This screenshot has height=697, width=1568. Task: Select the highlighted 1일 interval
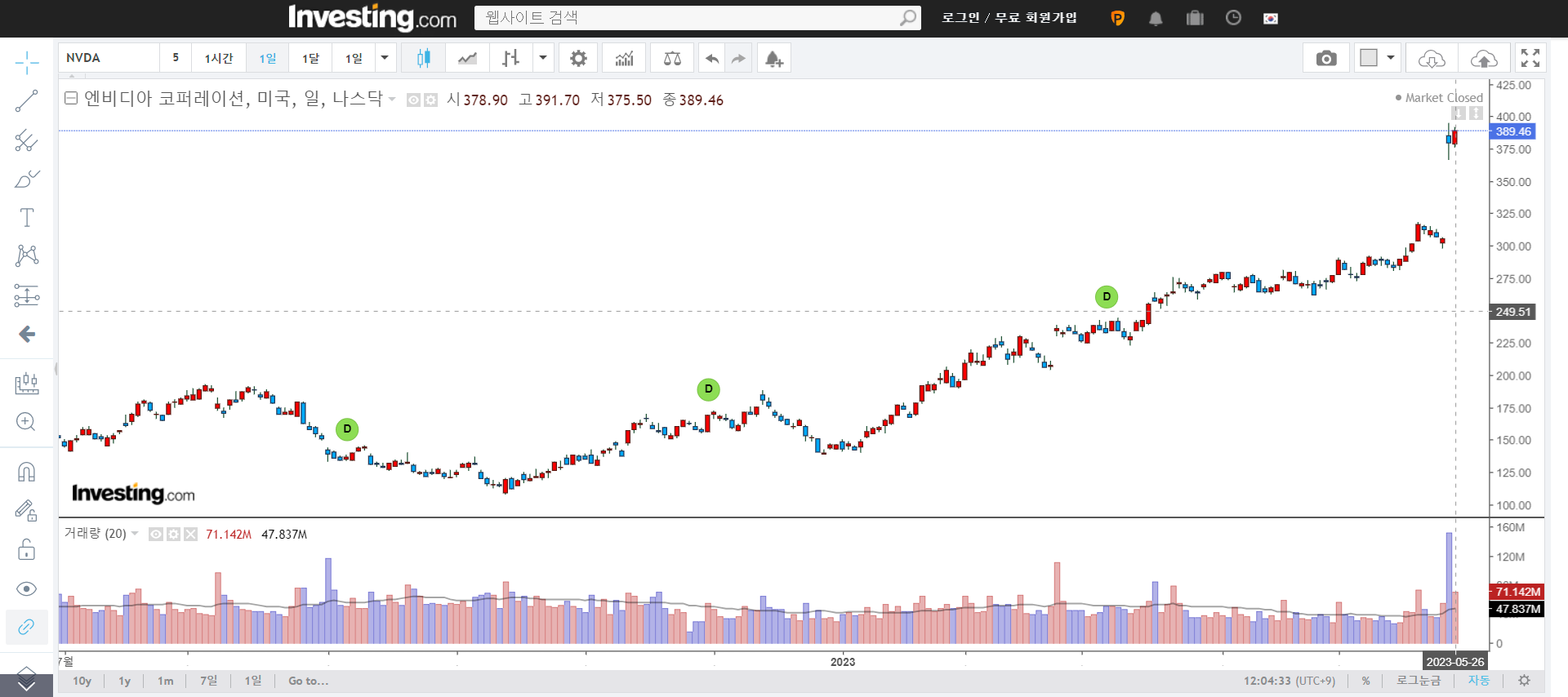tap(268, 58)
